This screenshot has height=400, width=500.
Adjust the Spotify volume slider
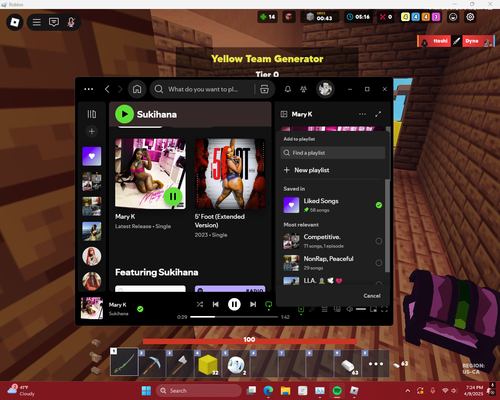361,309
